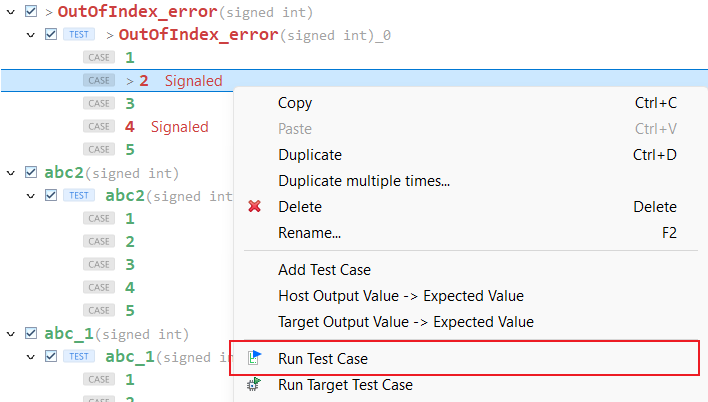Select Rename... in the context menu
This screenshot has width=708, height=402.
(x=309, y=233)
